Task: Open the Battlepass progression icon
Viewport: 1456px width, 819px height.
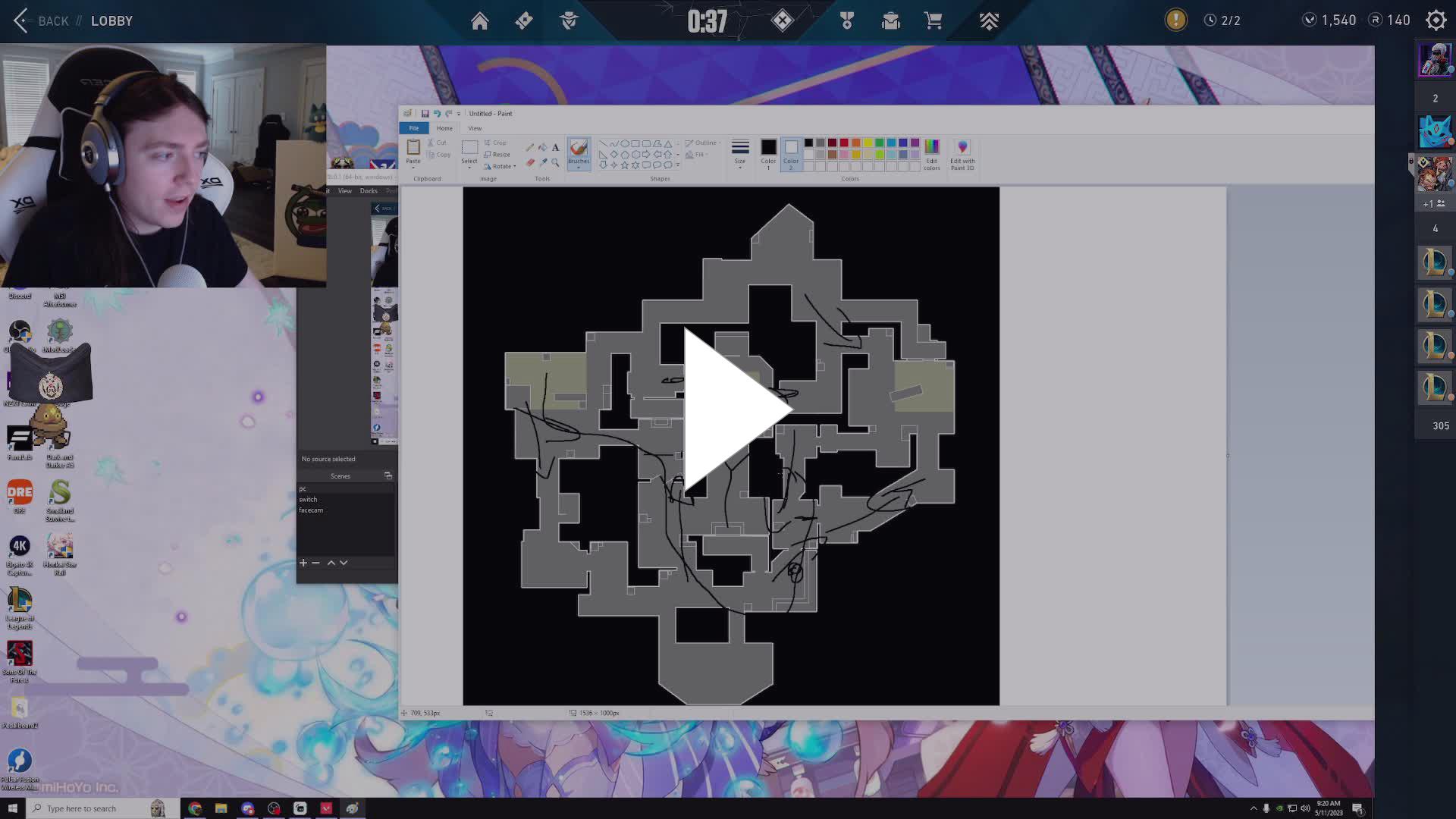Action: (989, 20)
